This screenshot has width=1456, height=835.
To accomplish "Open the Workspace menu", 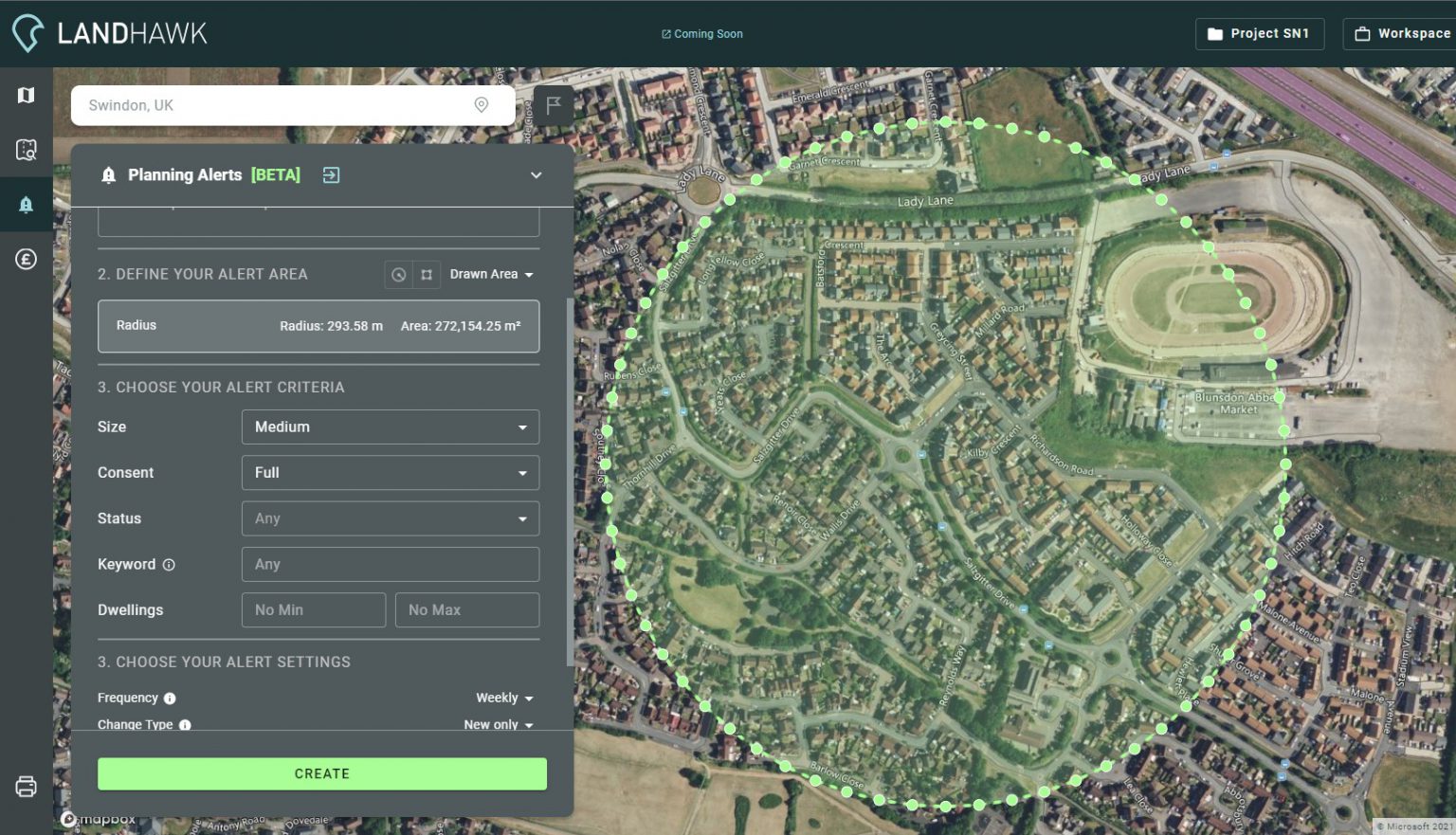I will coord(1403,33).
